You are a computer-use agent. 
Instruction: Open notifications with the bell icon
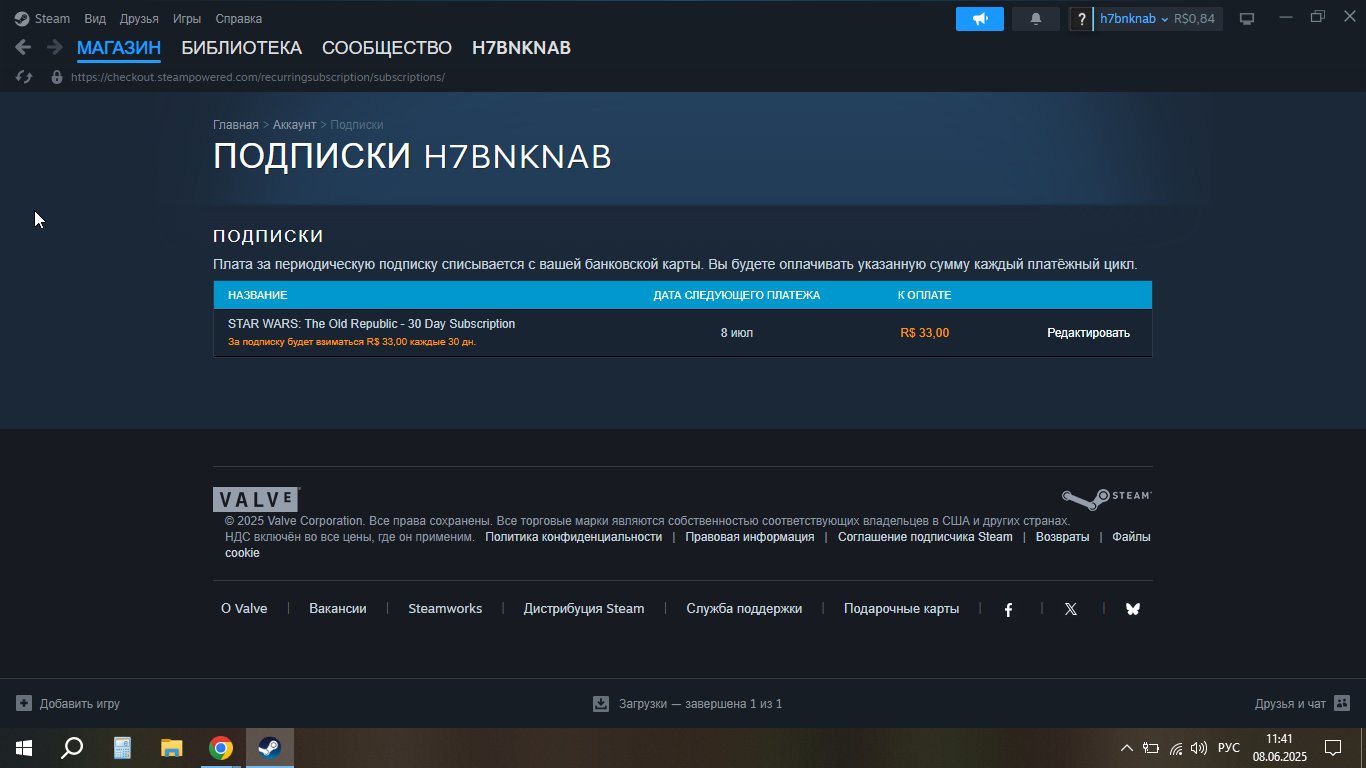point(1036,19)
